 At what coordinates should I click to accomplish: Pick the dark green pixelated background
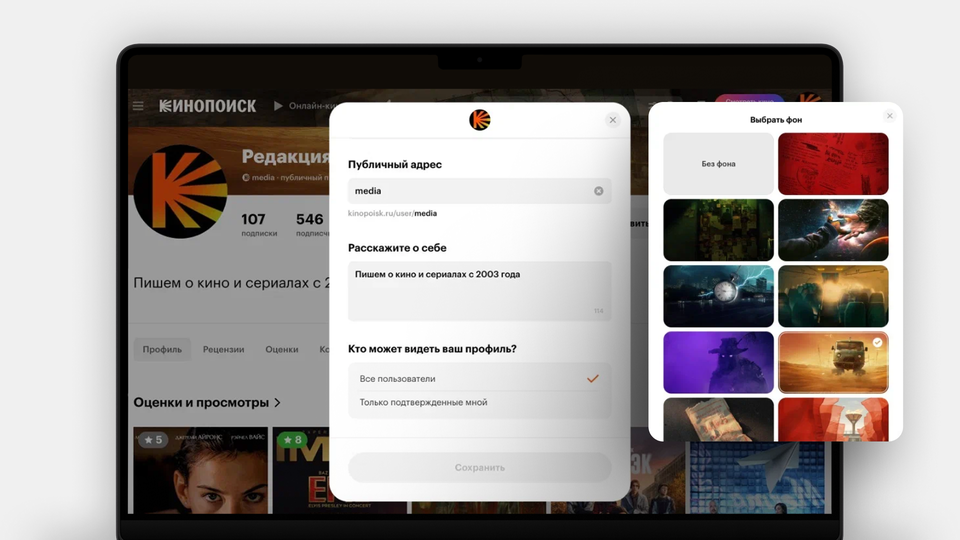coord(718,230)
